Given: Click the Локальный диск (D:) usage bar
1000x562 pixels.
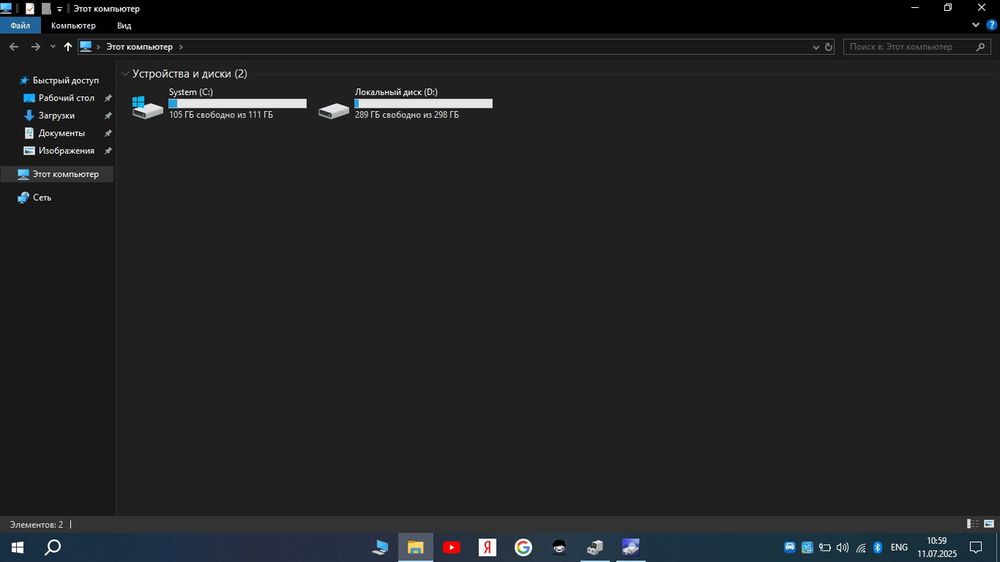Looking at the screenshot, I should [x=423, y=103].
